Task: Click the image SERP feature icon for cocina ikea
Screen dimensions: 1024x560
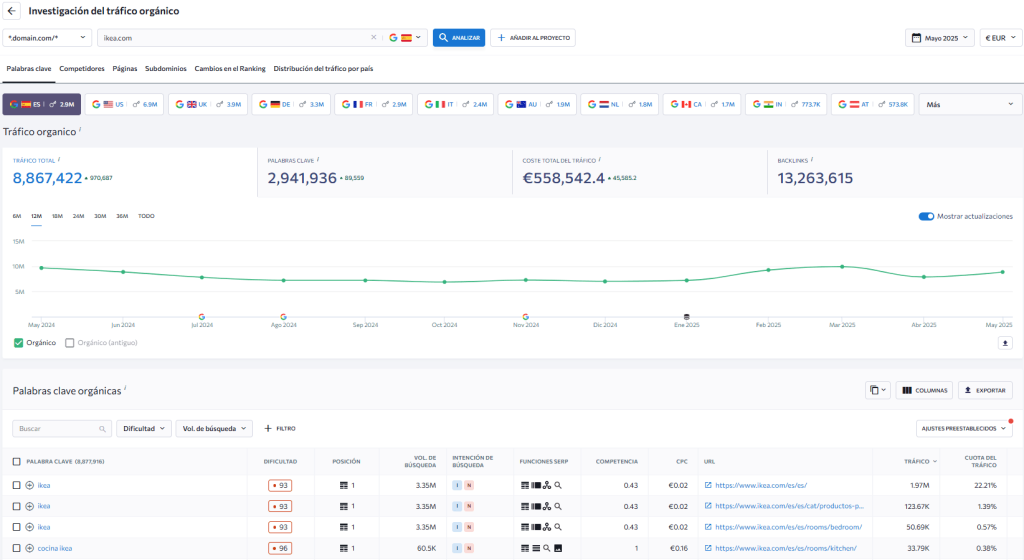Action: 558,548
